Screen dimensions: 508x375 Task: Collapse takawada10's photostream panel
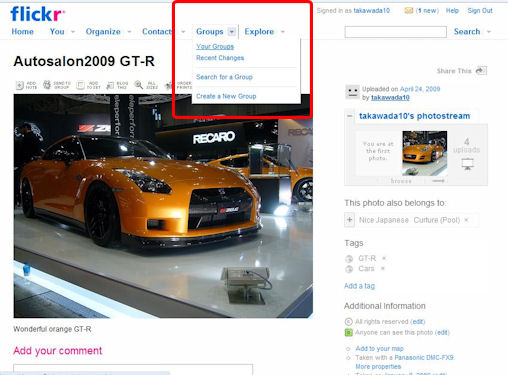(350, 116)
